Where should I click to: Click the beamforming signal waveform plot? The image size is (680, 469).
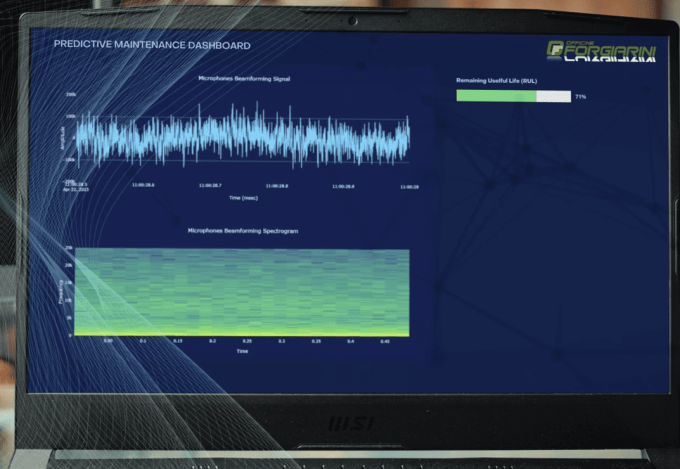[243, 137]
